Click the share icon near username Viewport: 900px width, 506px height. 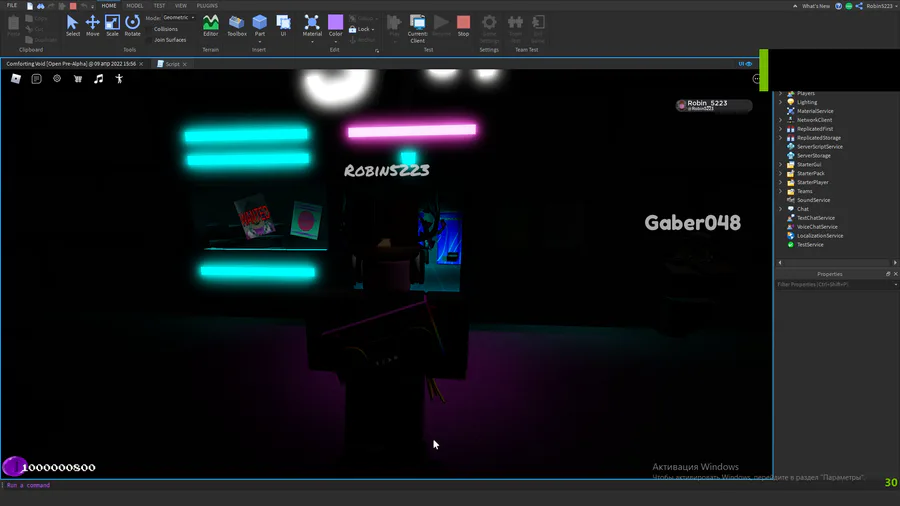pos(859,6)
